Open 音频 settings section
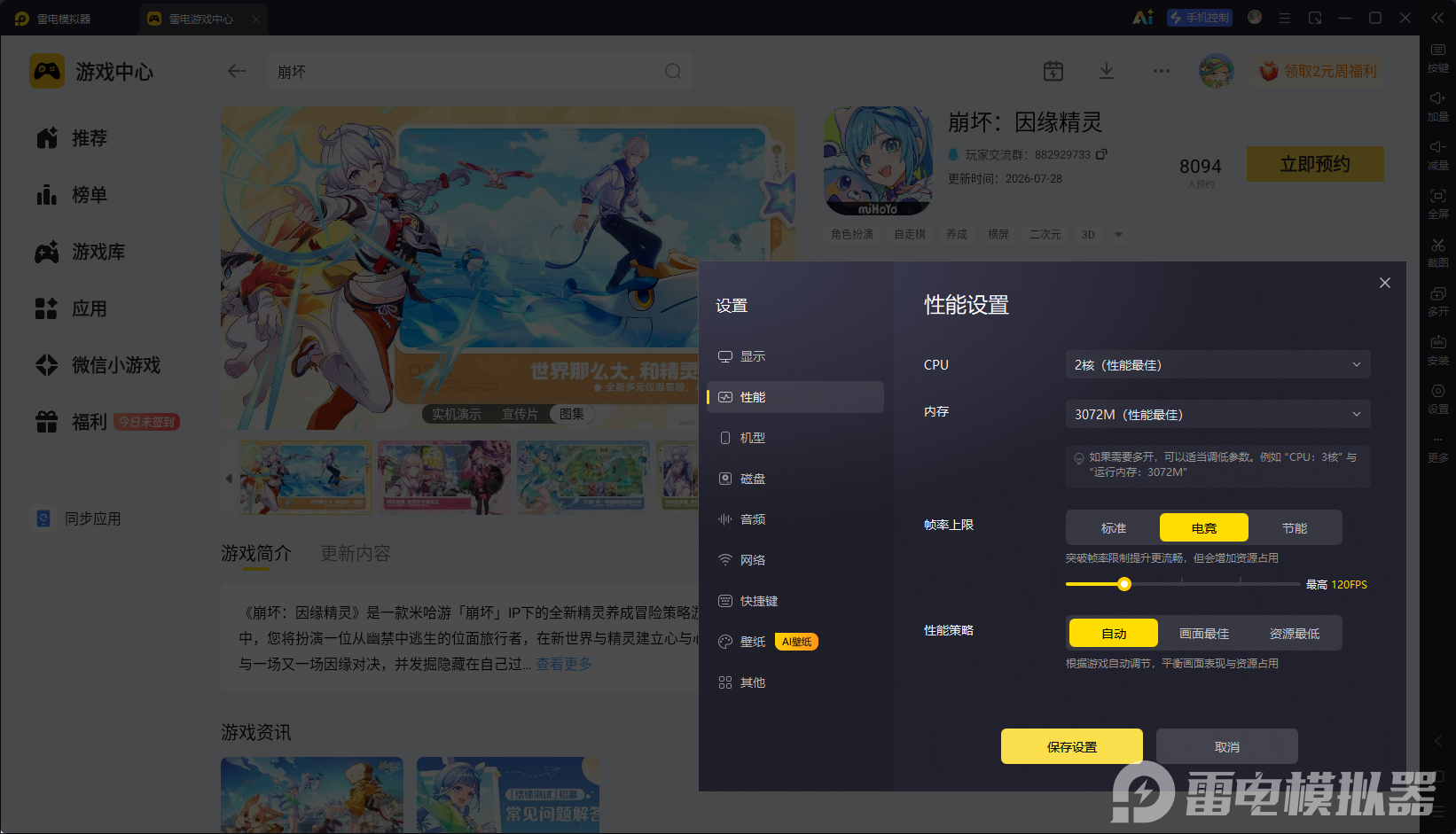Screen dimensions: 1456x834 795,519
